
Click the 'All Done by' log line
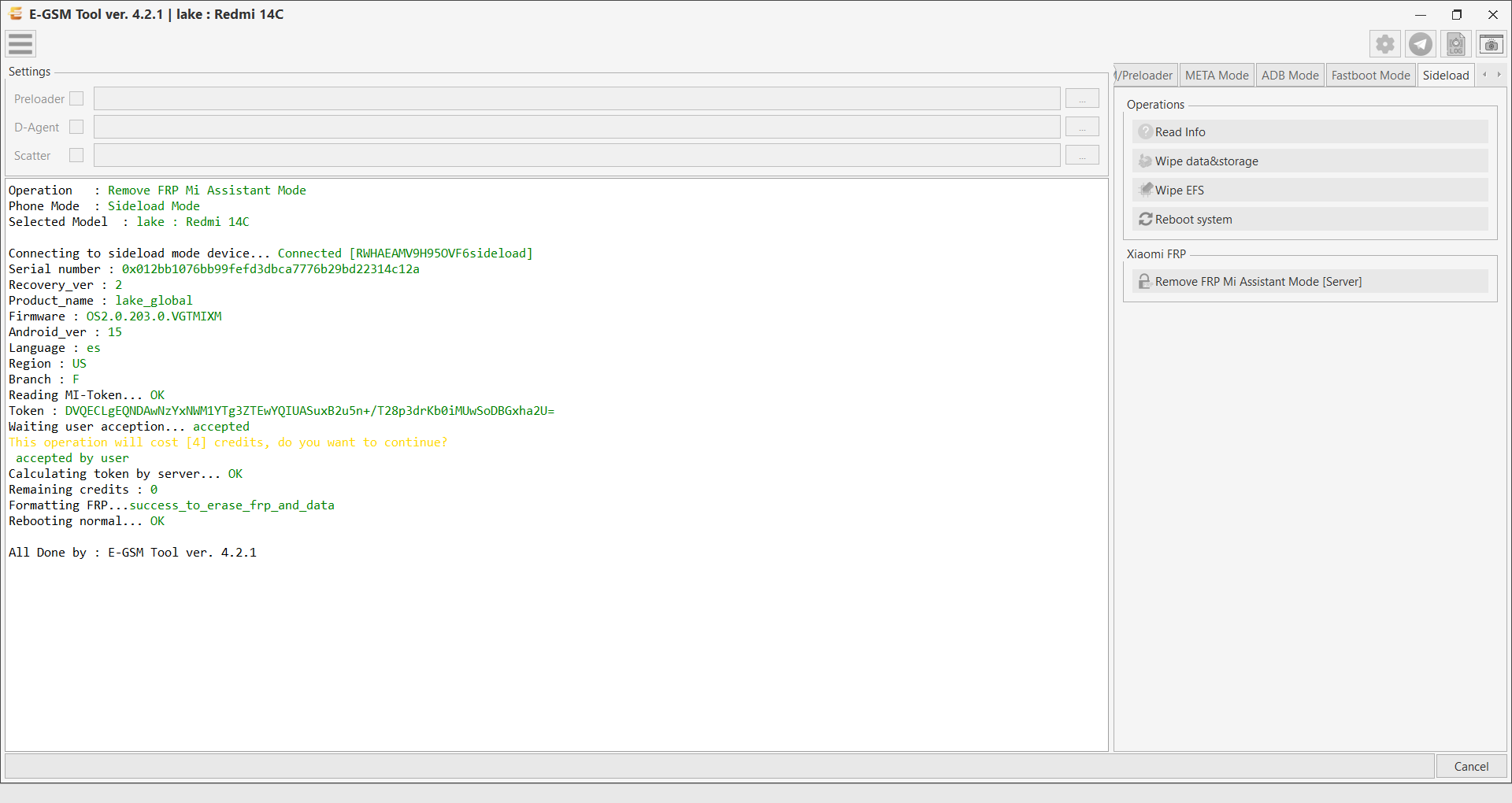132,553
